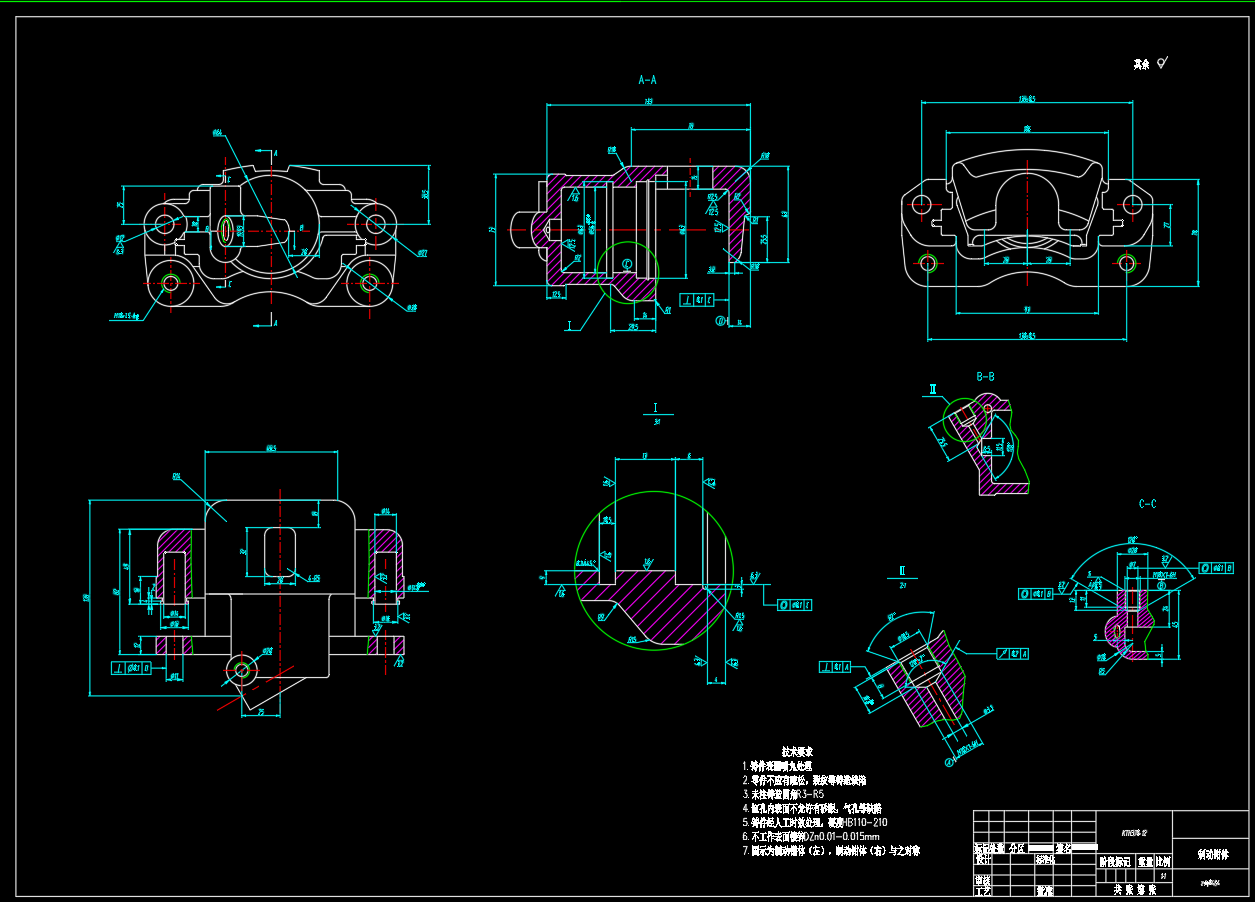This screenshot has width=1255, height=902.
Task: Pick the top-left hole in rear view
Action: 921,204
